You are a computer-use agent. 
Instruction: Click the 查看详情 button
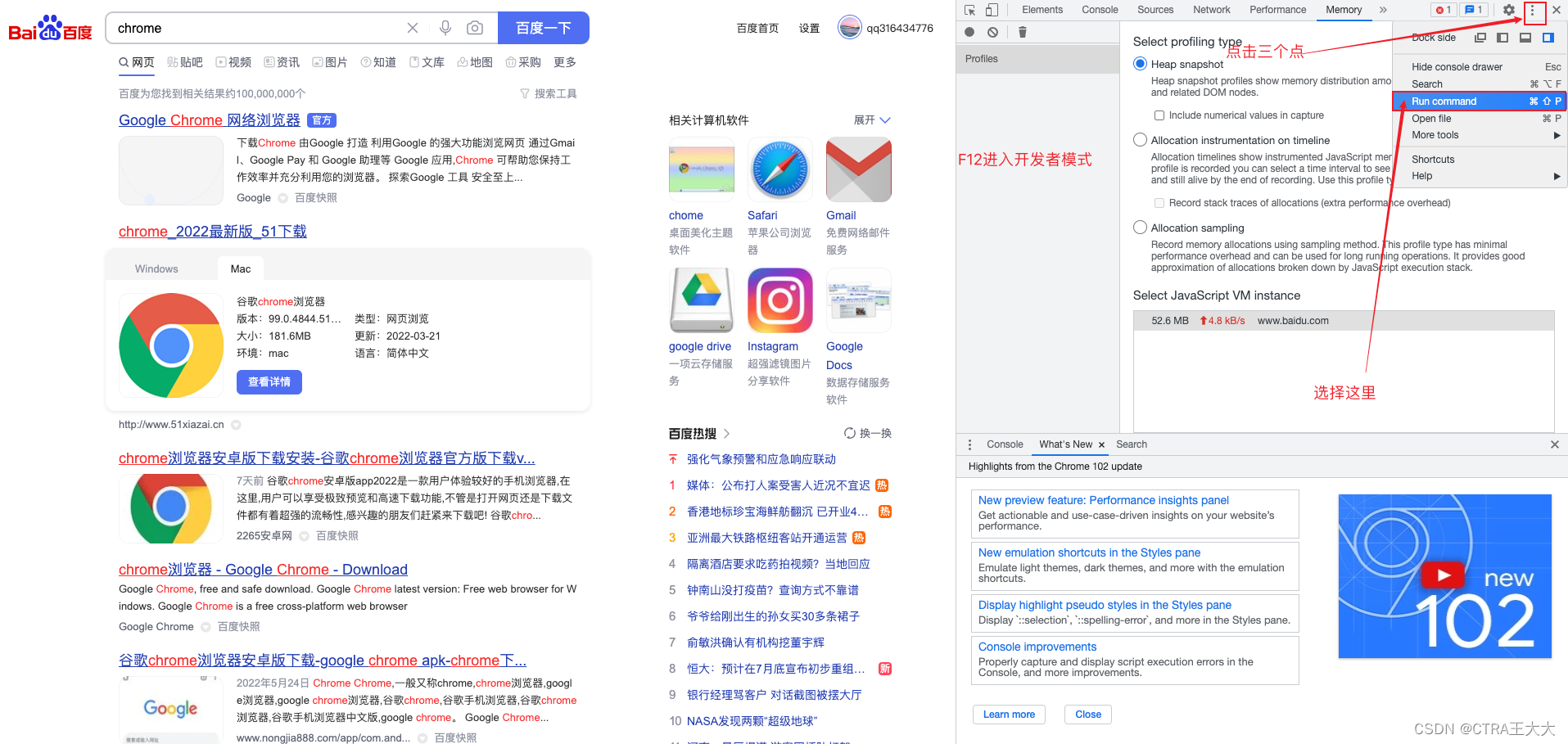tap(269, 382)
